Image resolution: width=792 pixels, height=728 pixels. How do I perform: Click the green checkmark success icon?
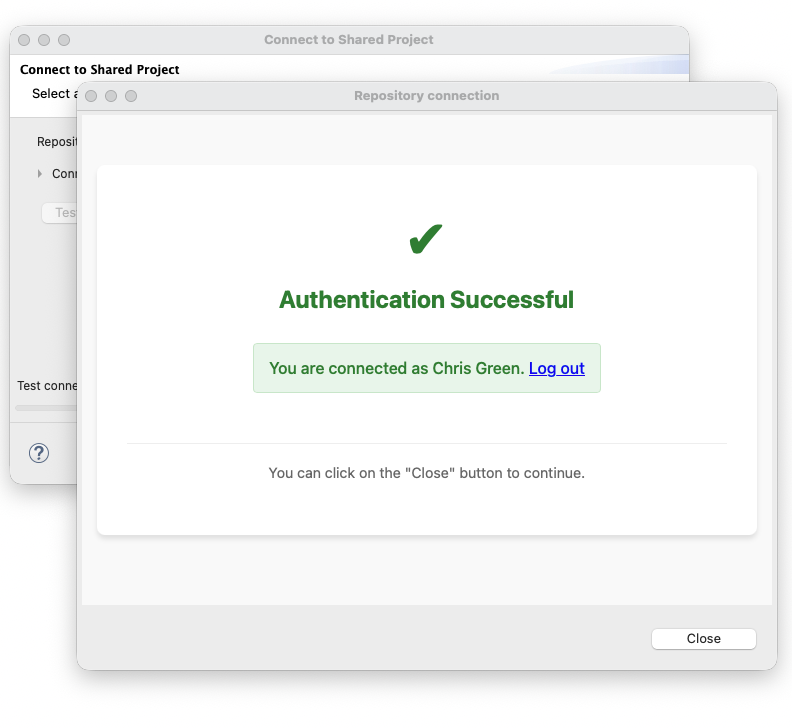(426, 241)
